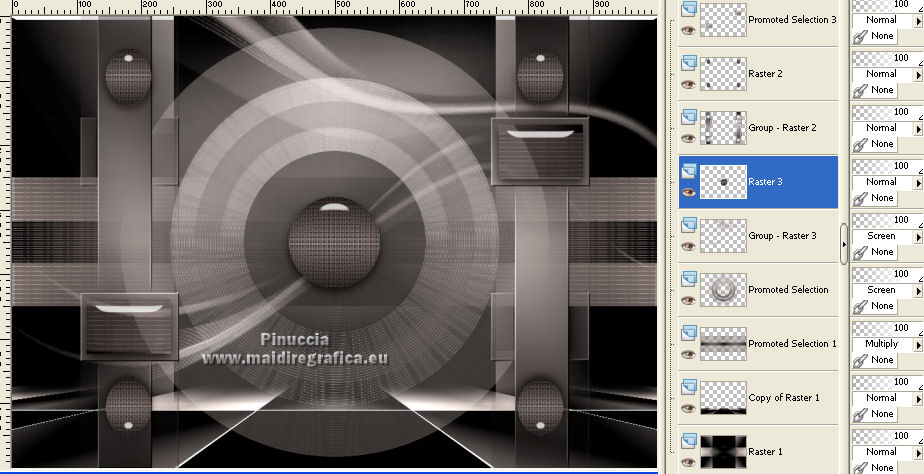The width and height of the screenshot is (924, 474).
Task: Hide the Group - Raster 3 layer
Action: (x=688, y=246)
